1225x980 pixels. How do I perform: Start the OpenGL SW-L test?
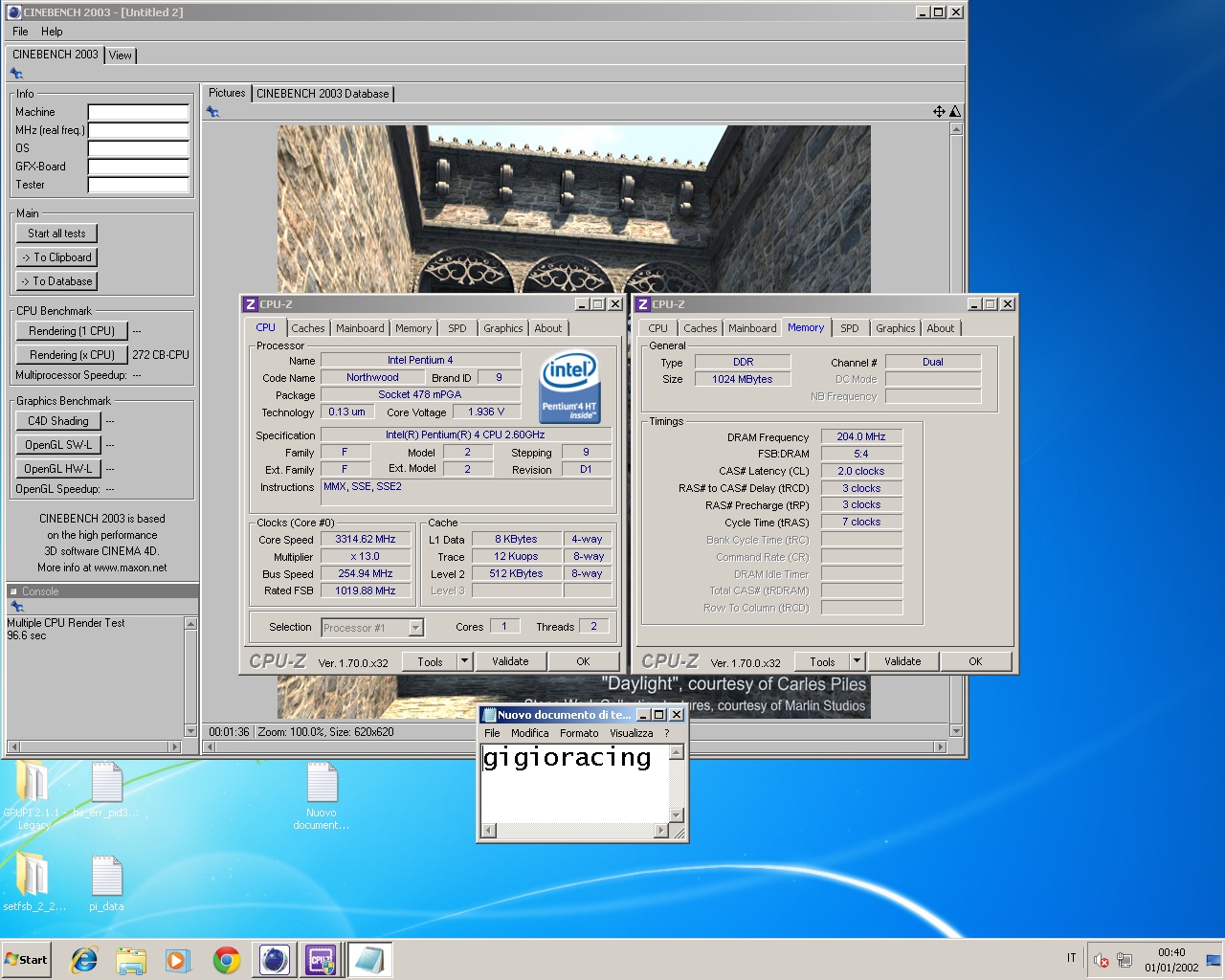click(x=57, y=445)
